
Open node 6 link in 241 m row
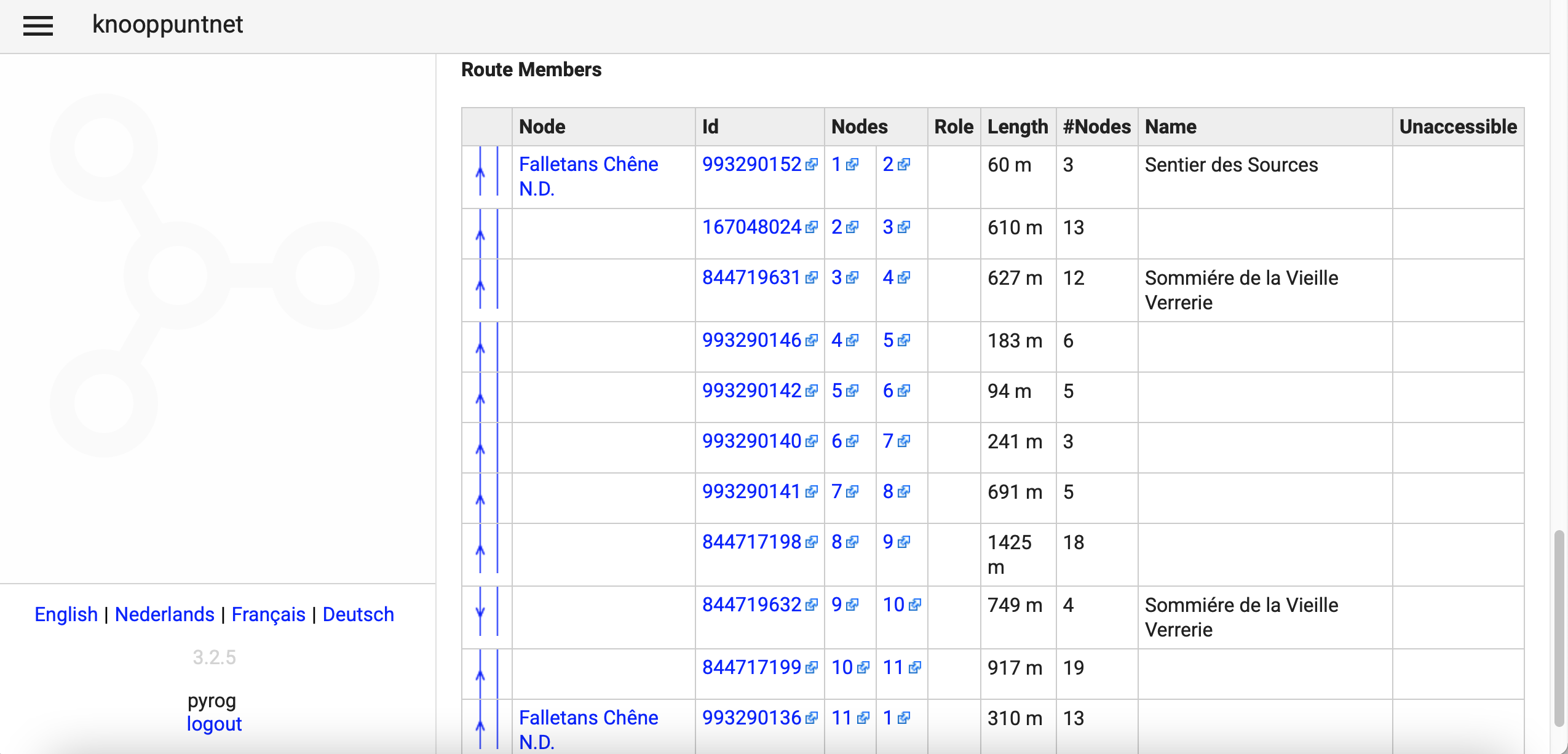point(836,441)
